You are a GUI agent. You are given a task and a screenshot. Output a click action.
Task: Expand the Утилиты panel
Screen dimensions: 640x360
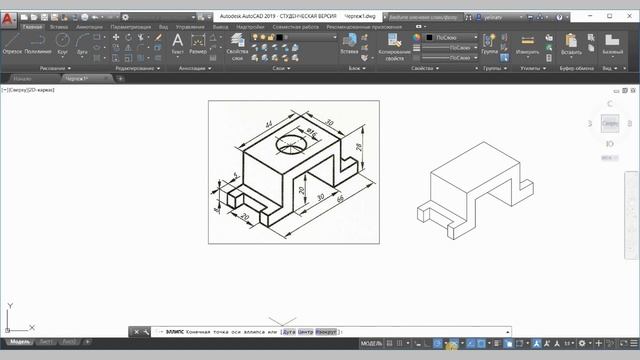point(533,68)
